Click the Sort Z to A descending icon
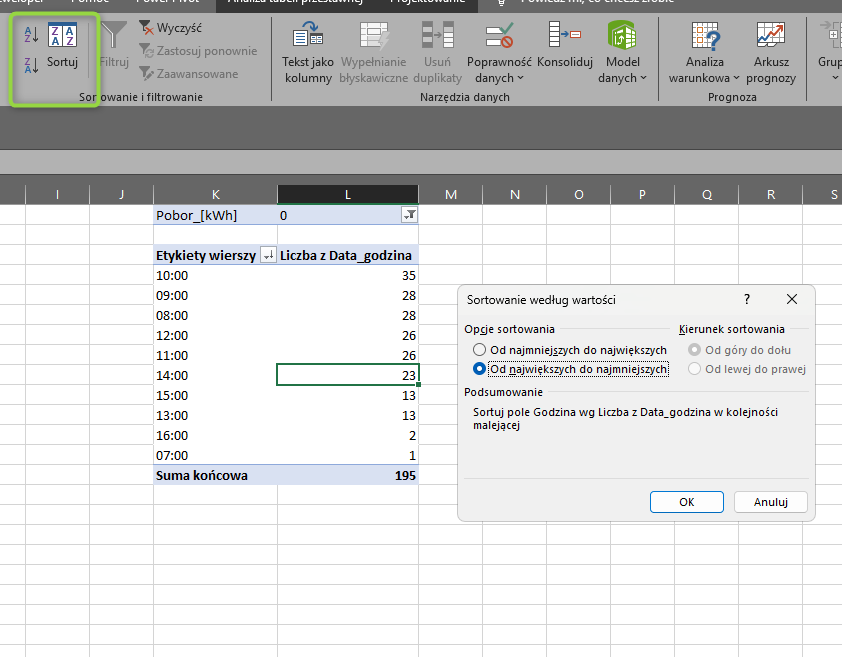The image size is (842, 657). coord(30,66)
